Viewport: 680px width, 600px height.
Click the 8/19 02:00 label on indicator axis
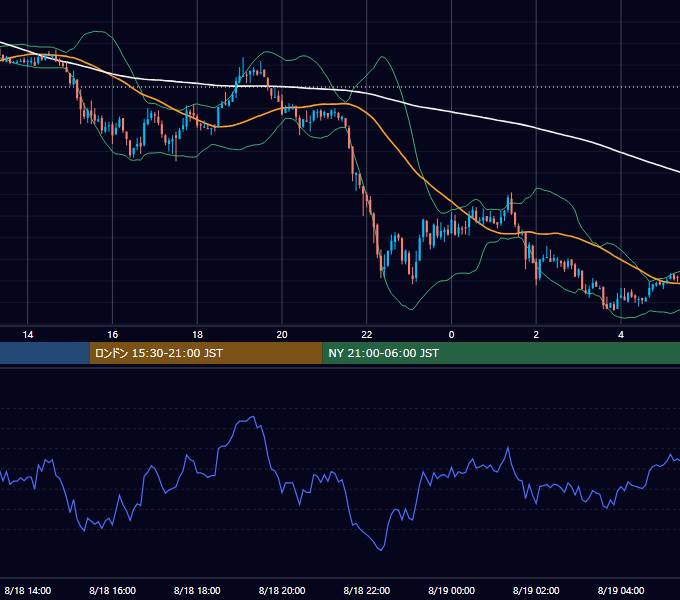(x=536, y=590)
